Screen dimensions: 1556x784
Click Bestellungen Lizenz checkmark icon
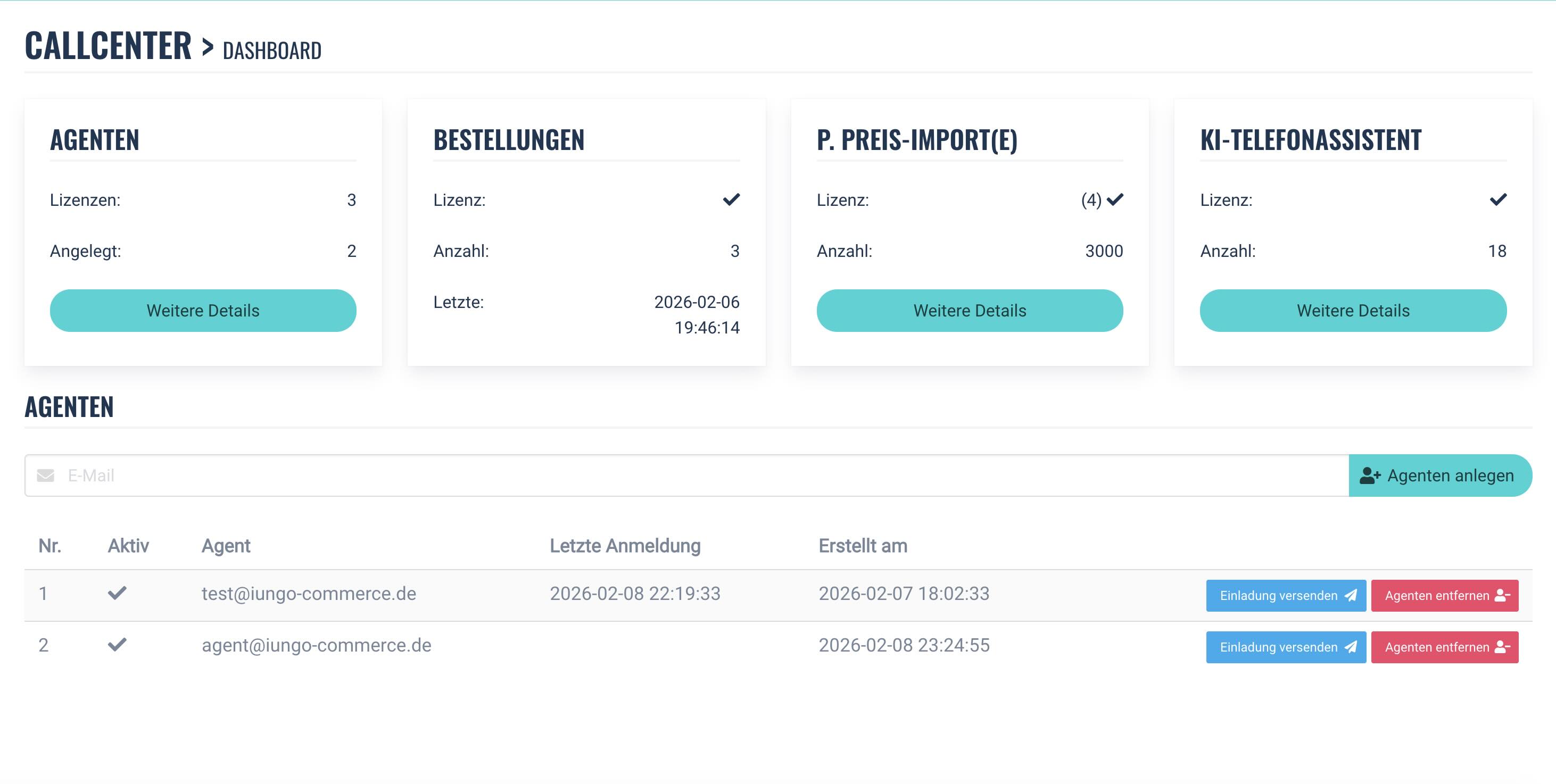click(x=731, y=200)
